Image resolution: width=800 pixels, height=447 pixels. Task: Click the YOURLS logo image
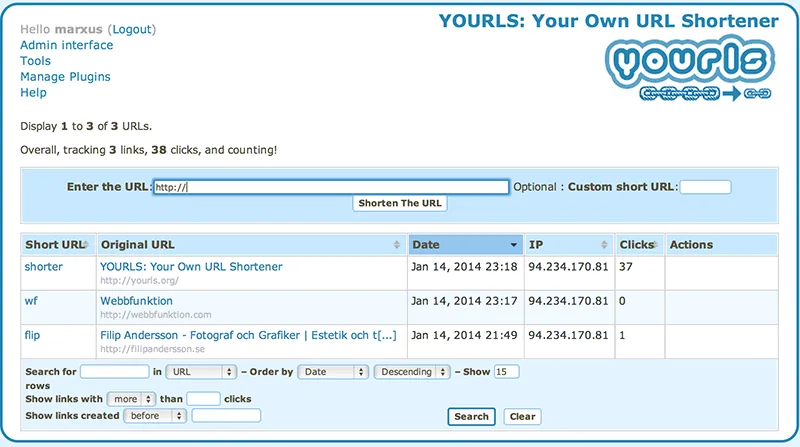tap(690, 68)
